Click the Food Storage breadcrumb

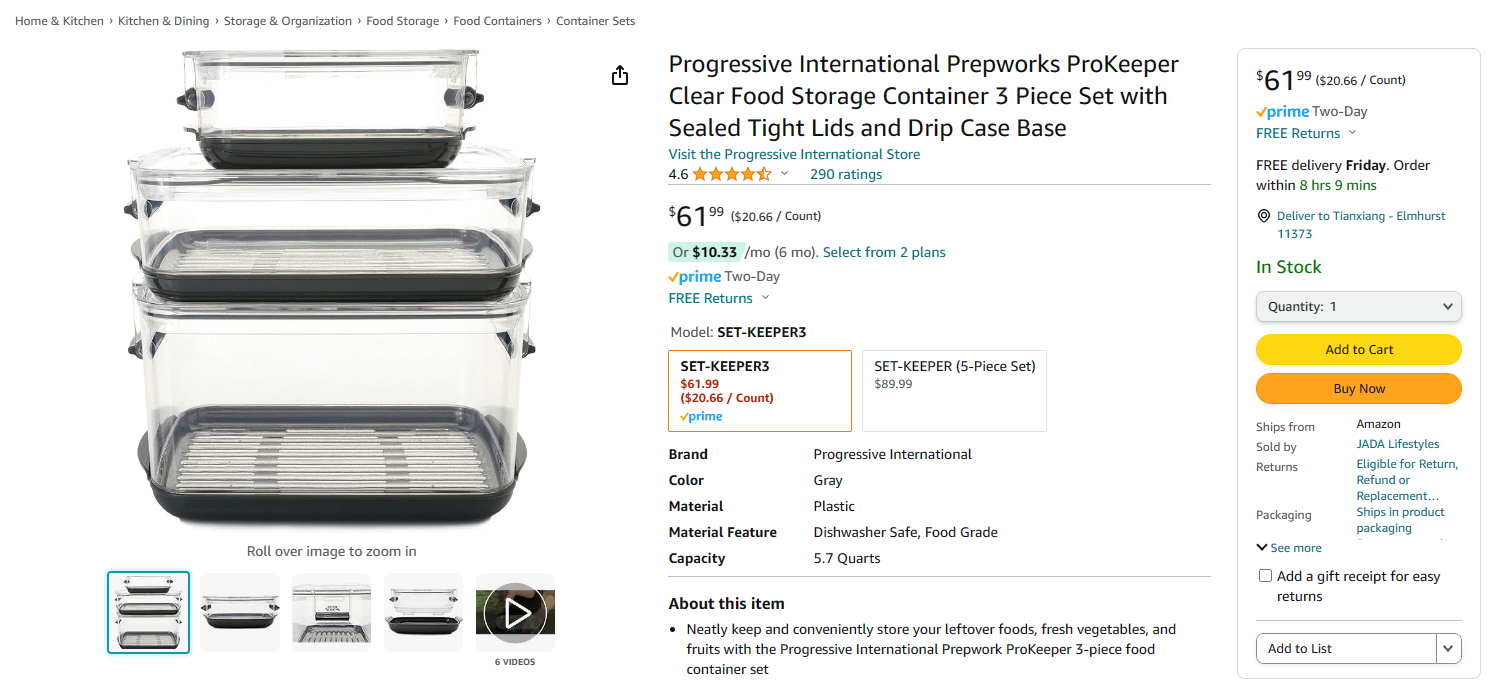[402, 21]
